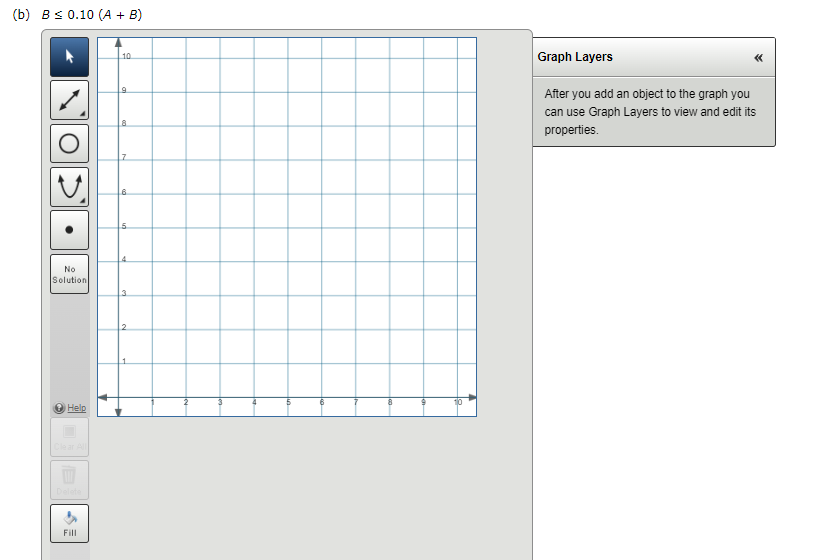Click the x-axis label 1

153,403
